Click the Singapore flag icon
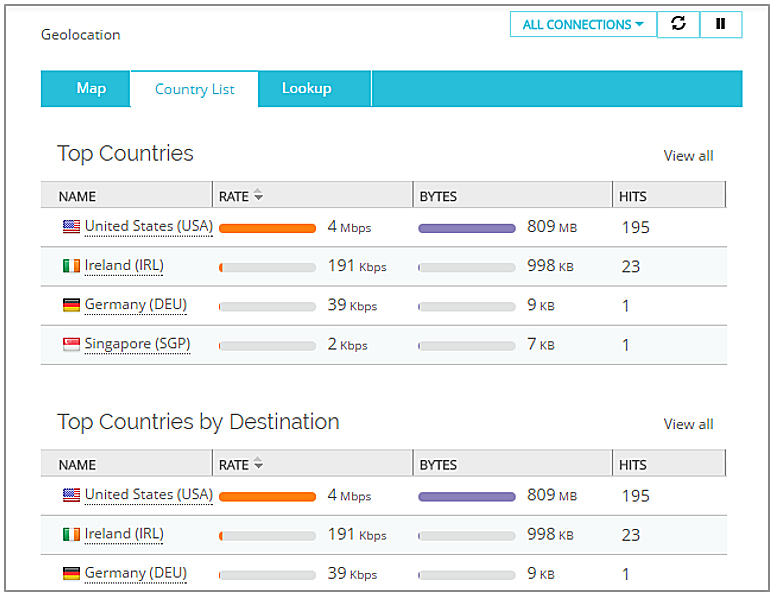 71,344
